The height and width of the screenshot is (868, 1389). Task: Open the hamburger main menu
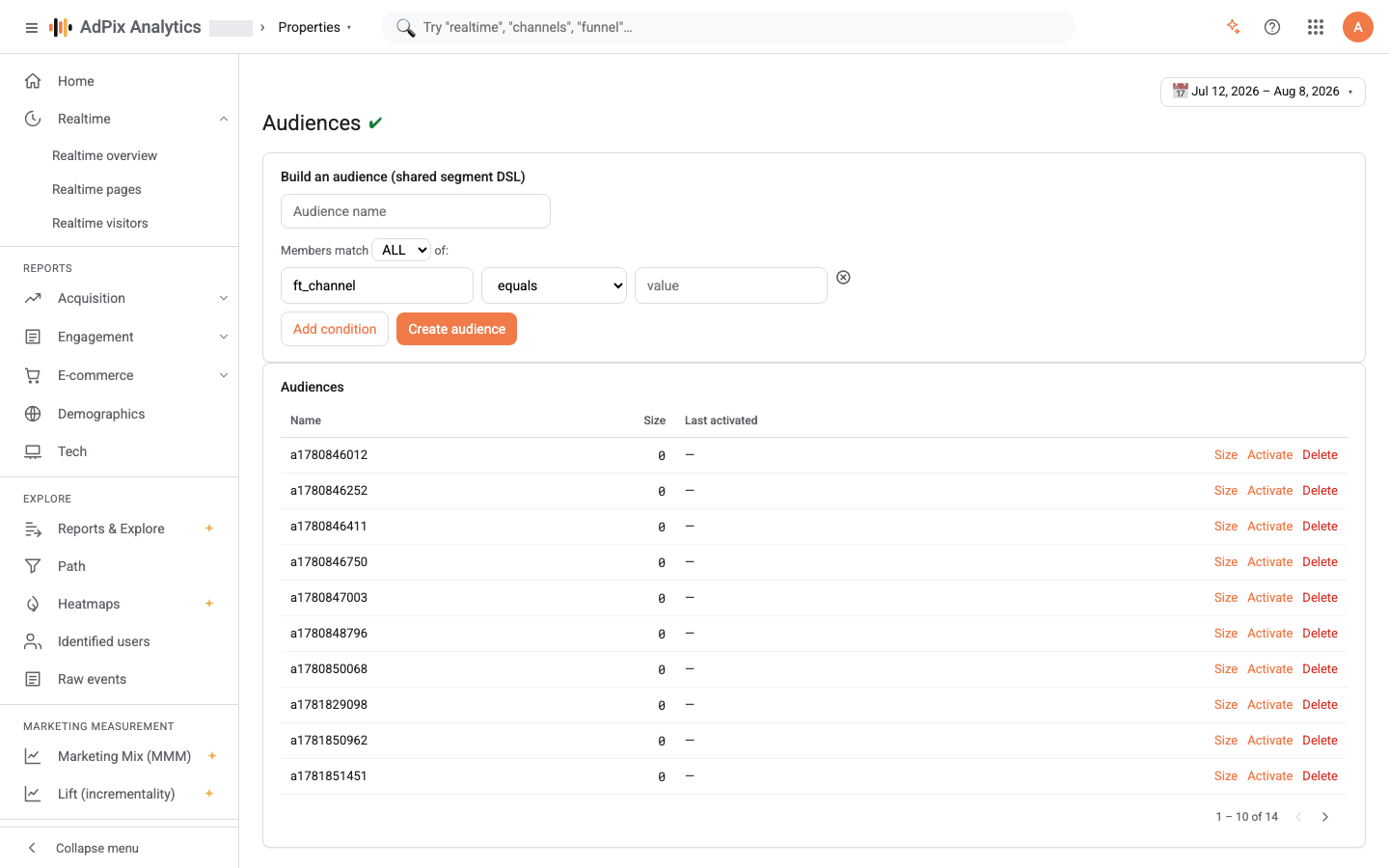tap(32, 28)
